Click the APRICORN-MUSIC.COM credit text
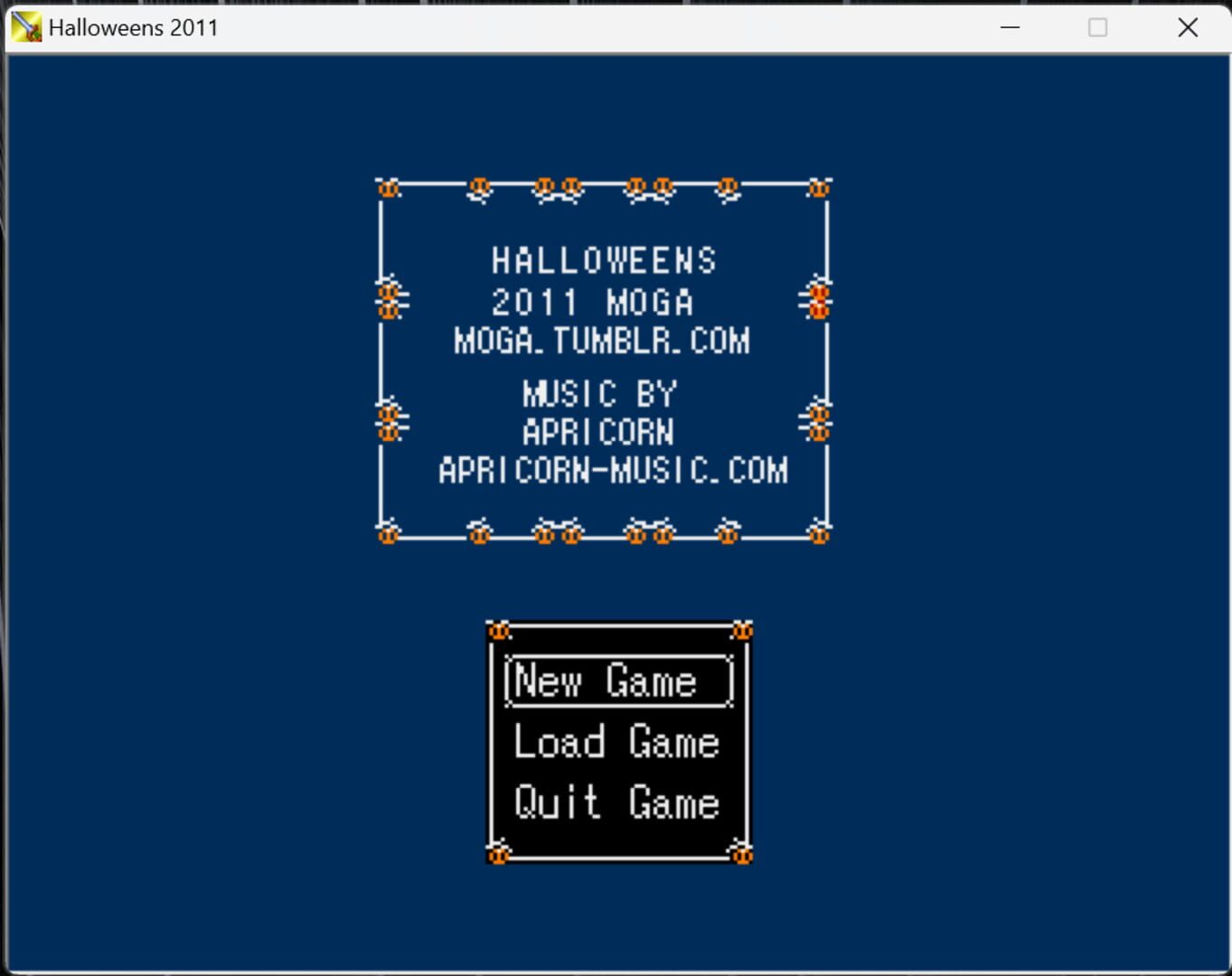The width and height of the screenshot is (1232, 976). [x=613, y=471]
